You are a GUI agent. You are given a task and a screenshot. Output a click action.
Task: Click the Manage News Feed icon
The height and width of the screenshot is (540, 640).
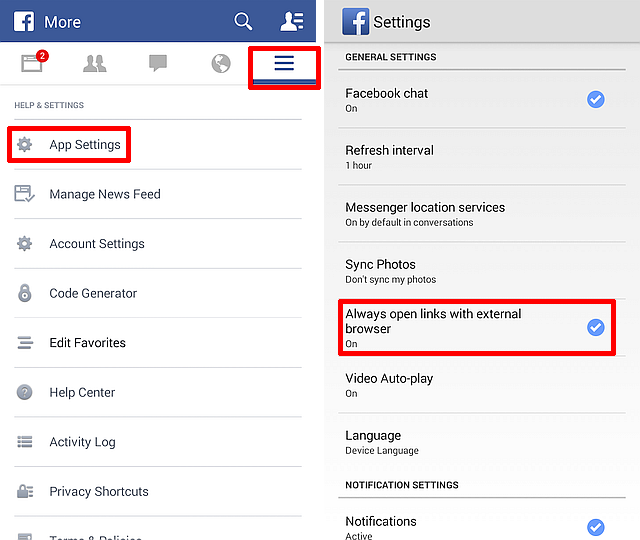(x=24, y=194)
